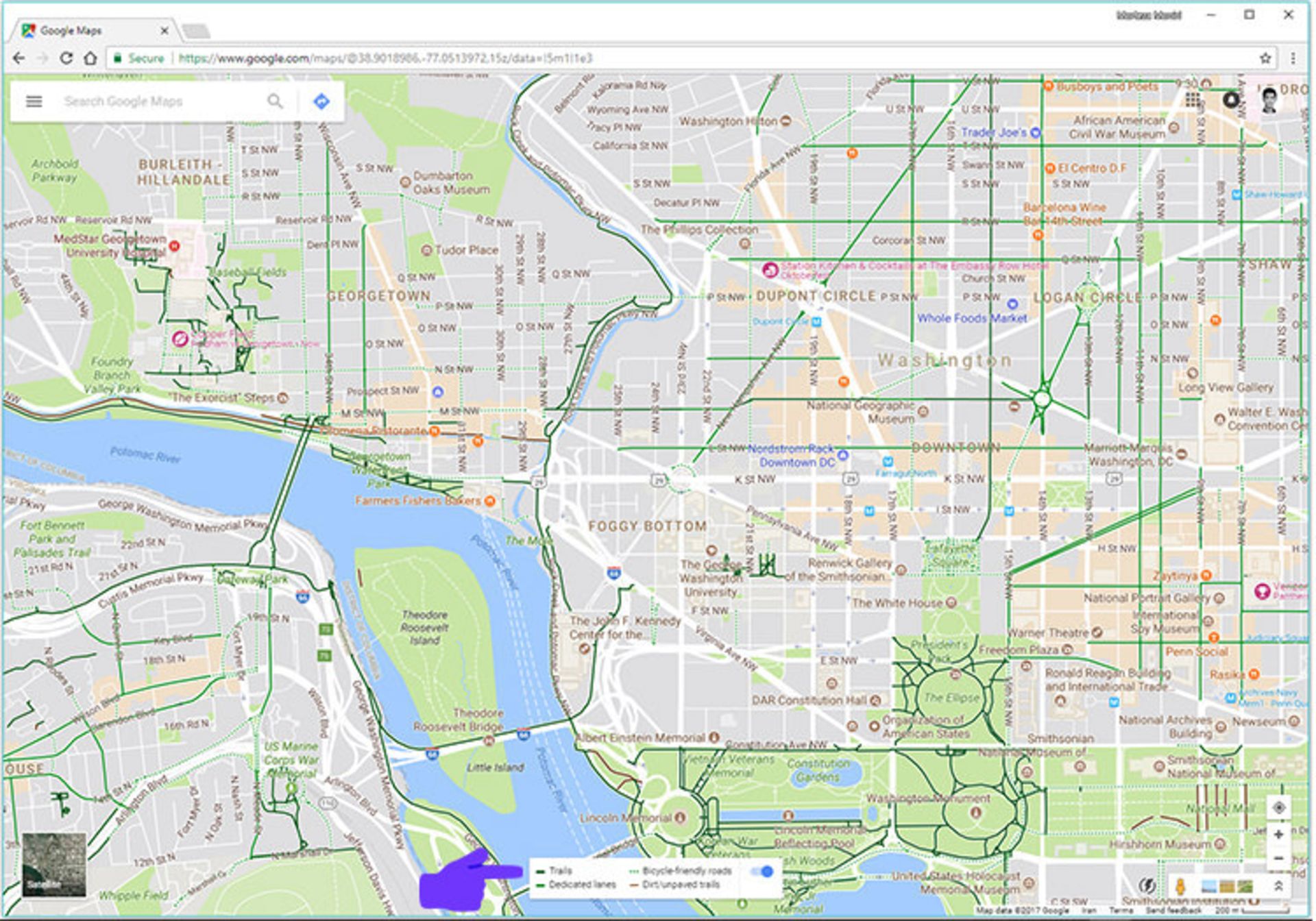Select The Phillips Collection marker

[x=745, y=243]
